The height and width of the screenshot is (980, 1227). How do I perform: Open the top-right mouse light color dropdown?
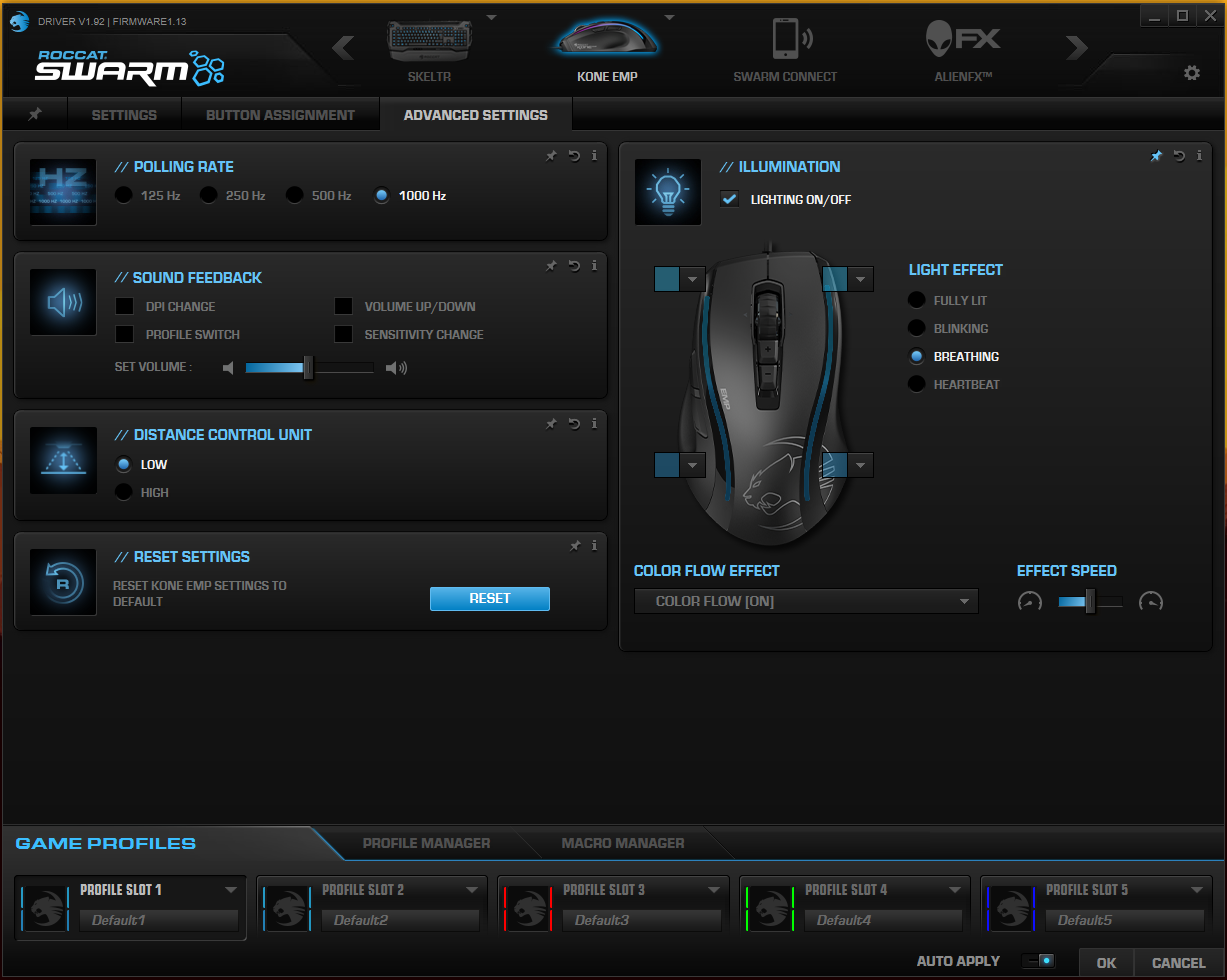coord(861,279)
